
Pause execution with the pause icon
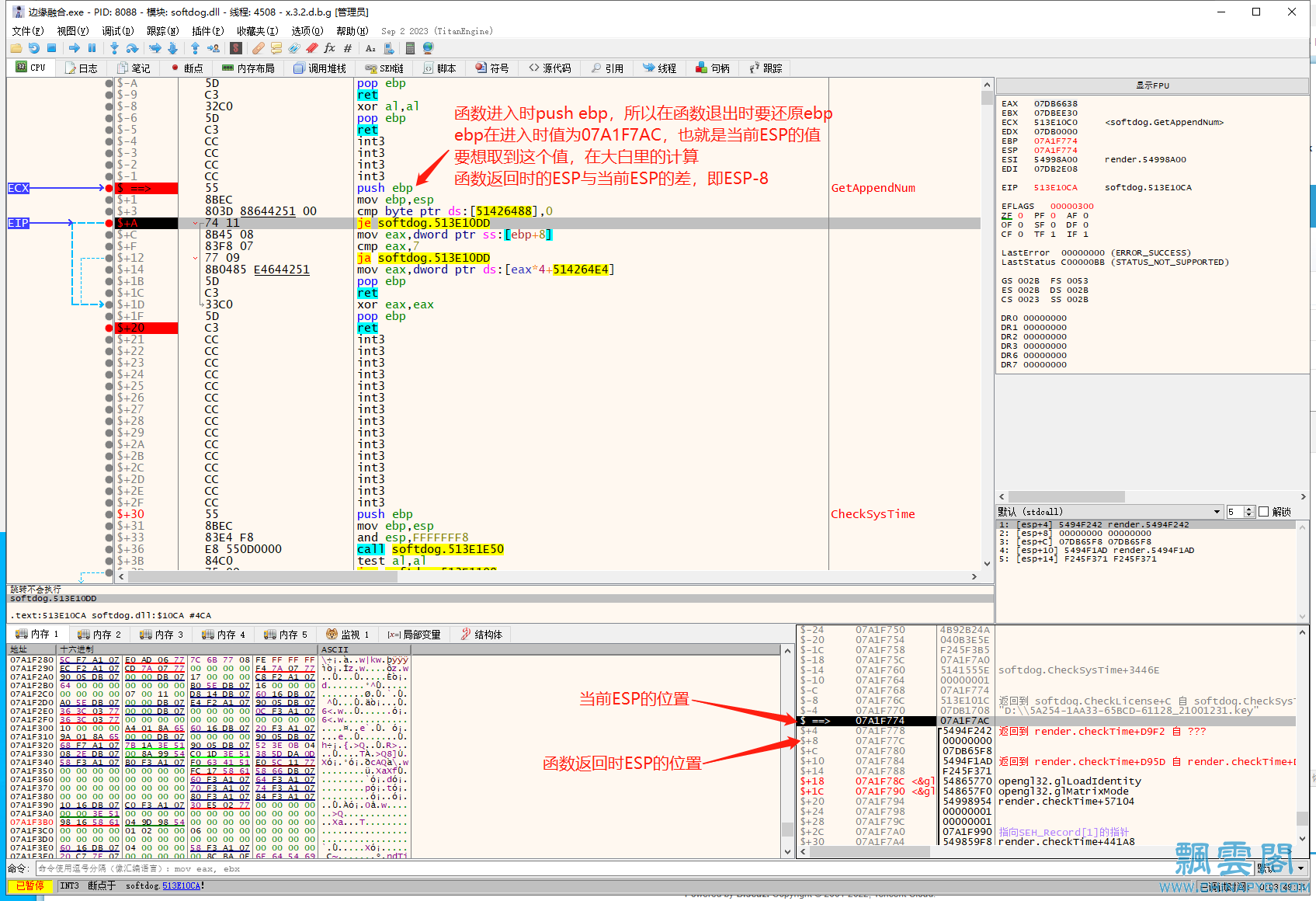[92, 48]
